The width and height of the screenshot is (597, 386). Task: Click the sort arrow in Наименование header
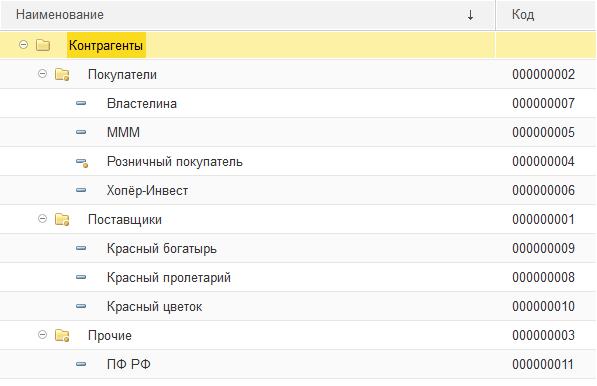point(470,15)
